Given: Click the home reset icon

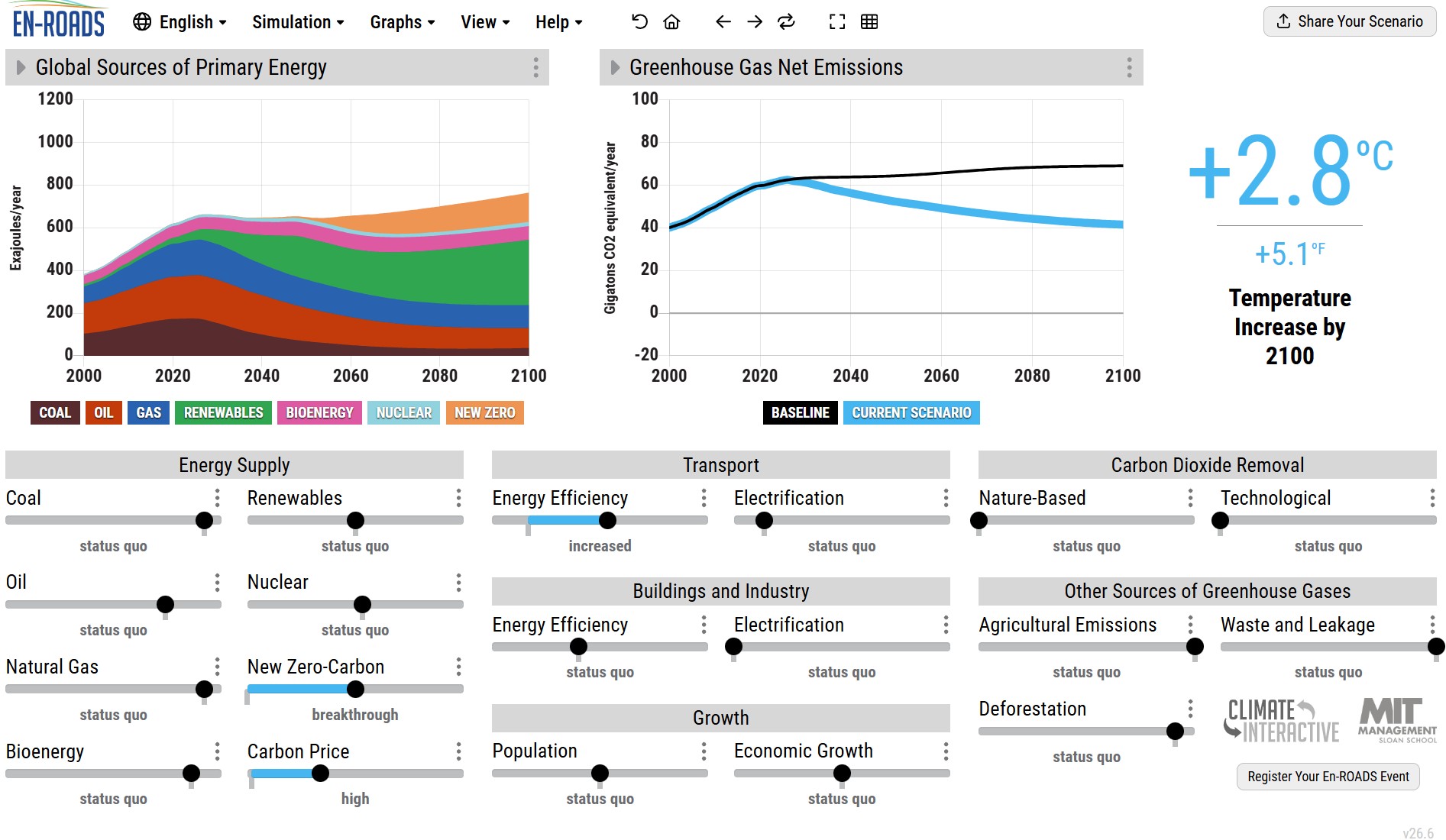Looking at the screenshot, I should (x=671, y=22).
